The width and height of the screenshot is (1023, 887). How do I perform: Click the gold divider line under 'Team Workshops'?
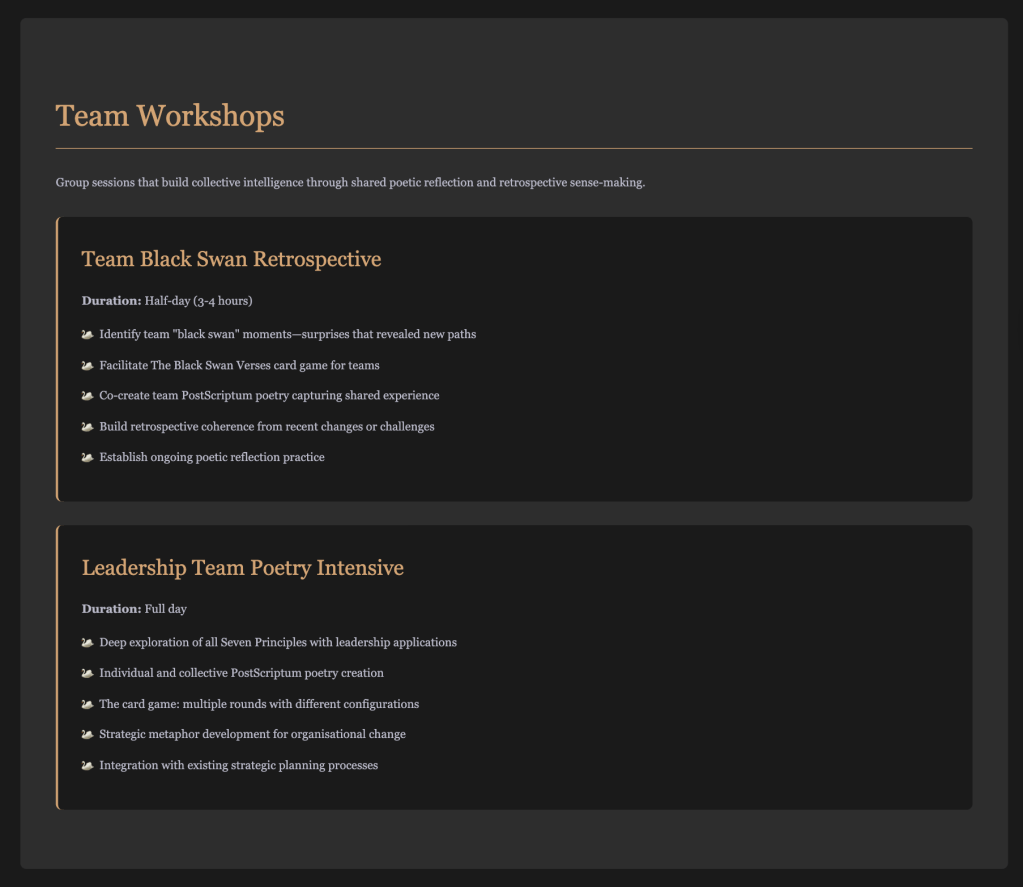tap(514, 148)
